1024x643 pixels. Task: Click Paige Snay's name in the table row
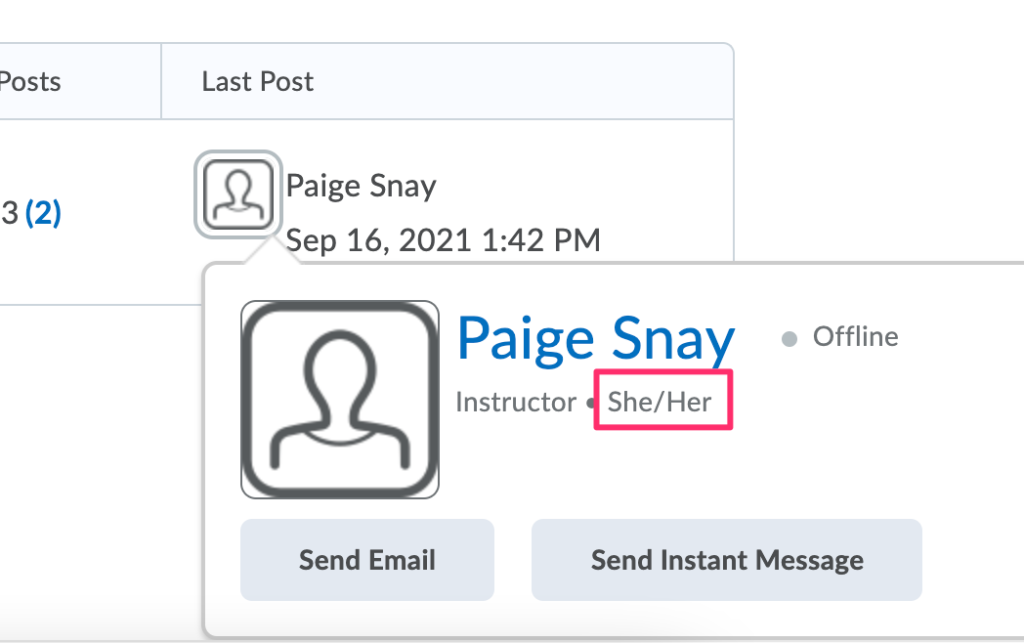point(361,186)
